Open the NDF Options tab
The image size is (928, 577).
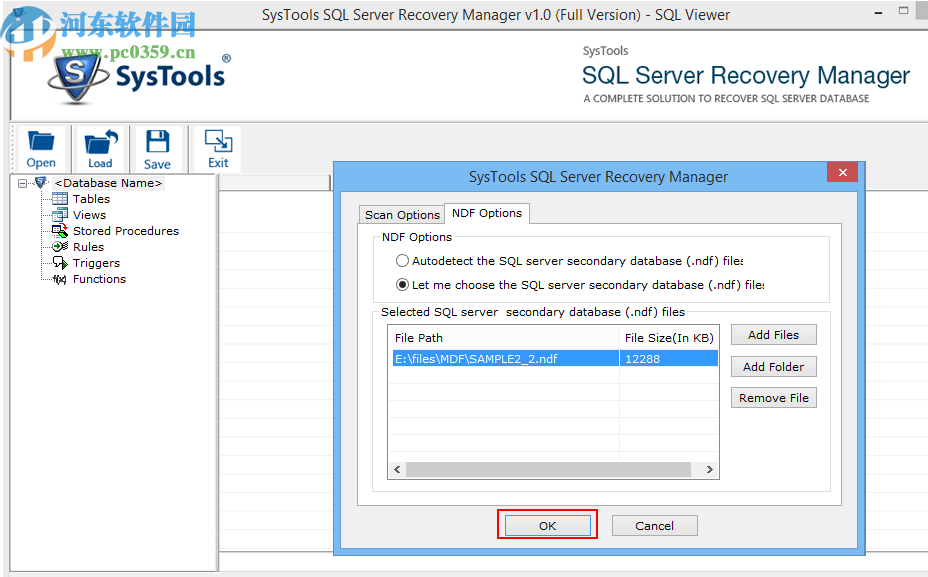pyautogui.click(x=487, y=213)
